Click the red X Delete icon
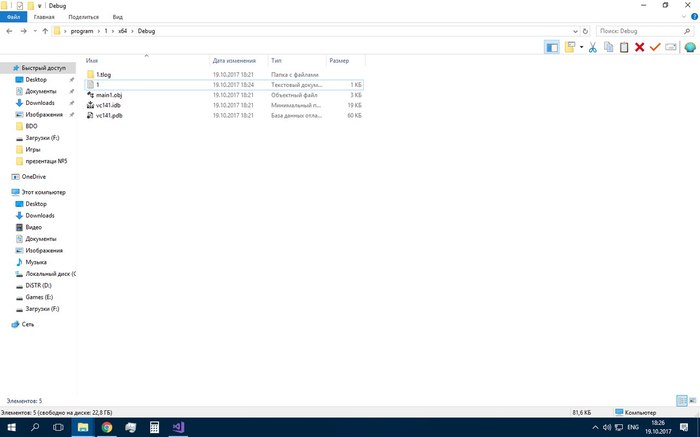 [639, 47]
